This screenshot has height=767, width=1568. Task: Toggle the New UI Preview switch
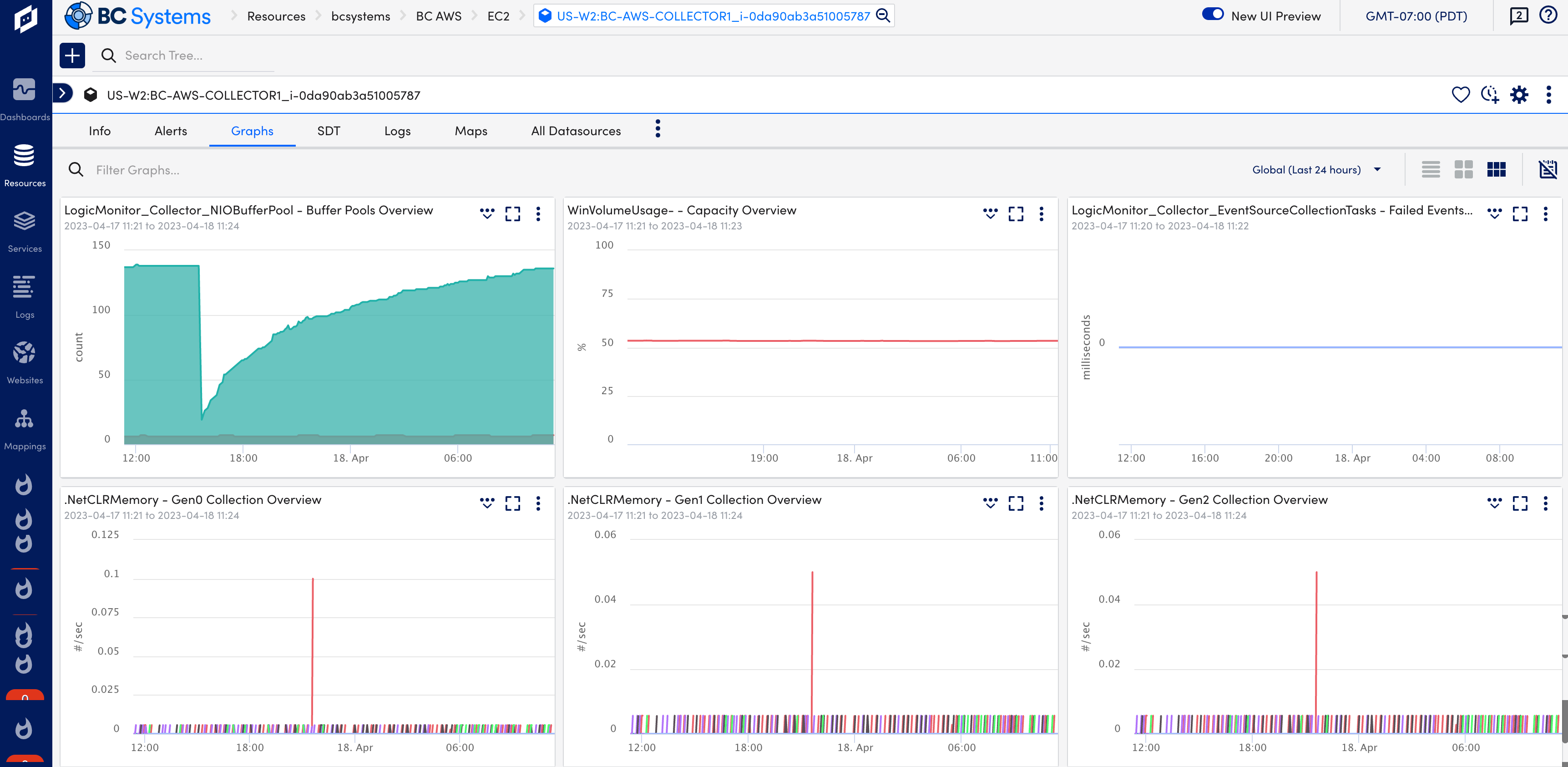[x=1213, y=15]
